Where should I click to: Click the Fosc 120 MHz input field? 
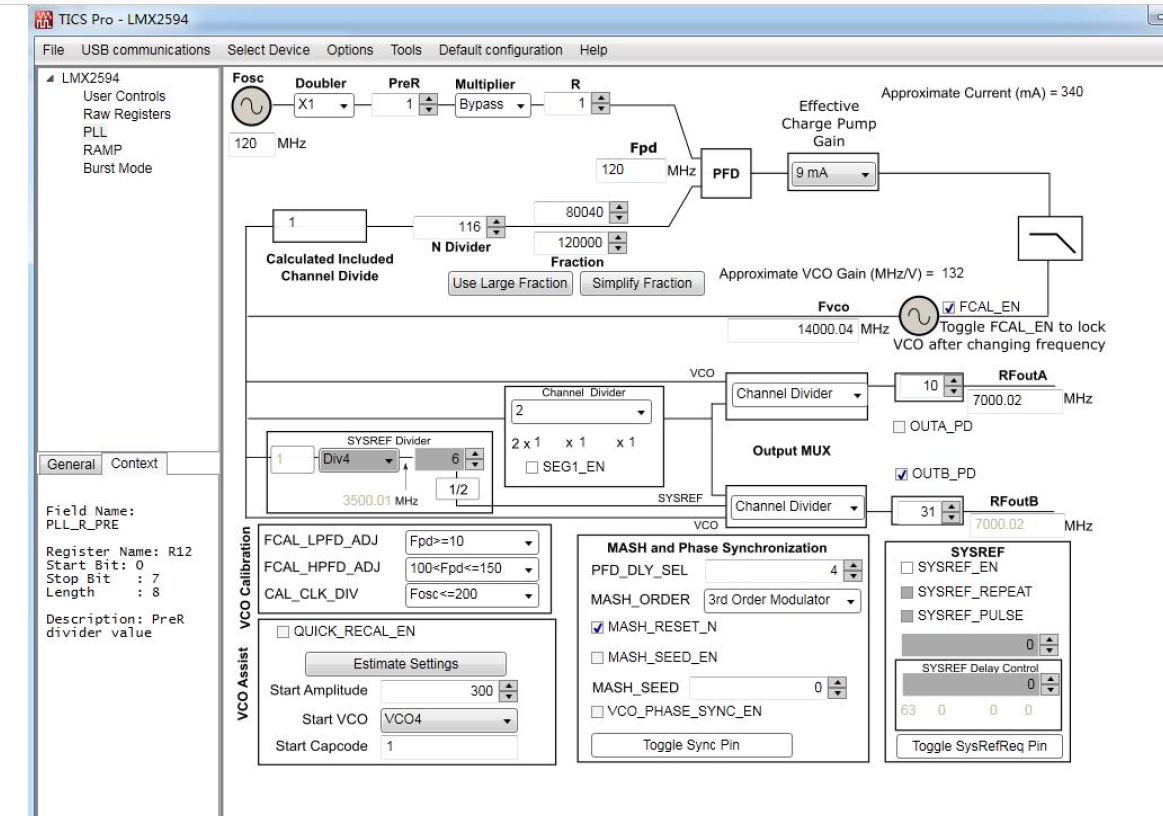[251, 144]
